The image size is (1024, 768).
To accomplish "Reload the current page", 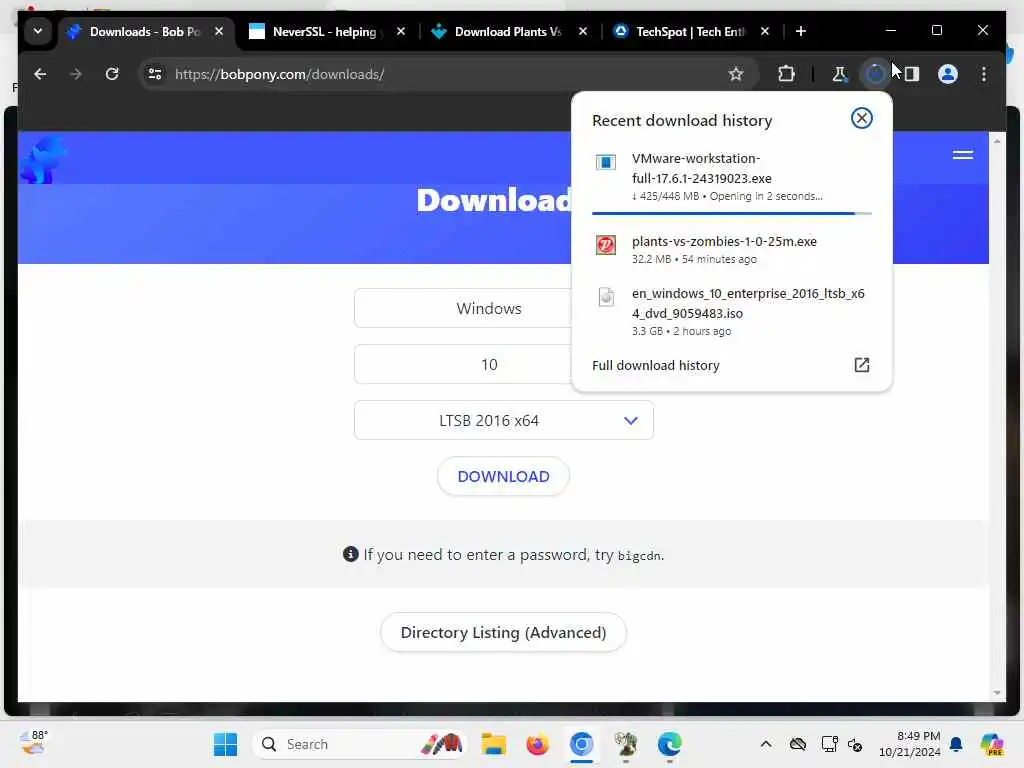I will pos(112,74).
